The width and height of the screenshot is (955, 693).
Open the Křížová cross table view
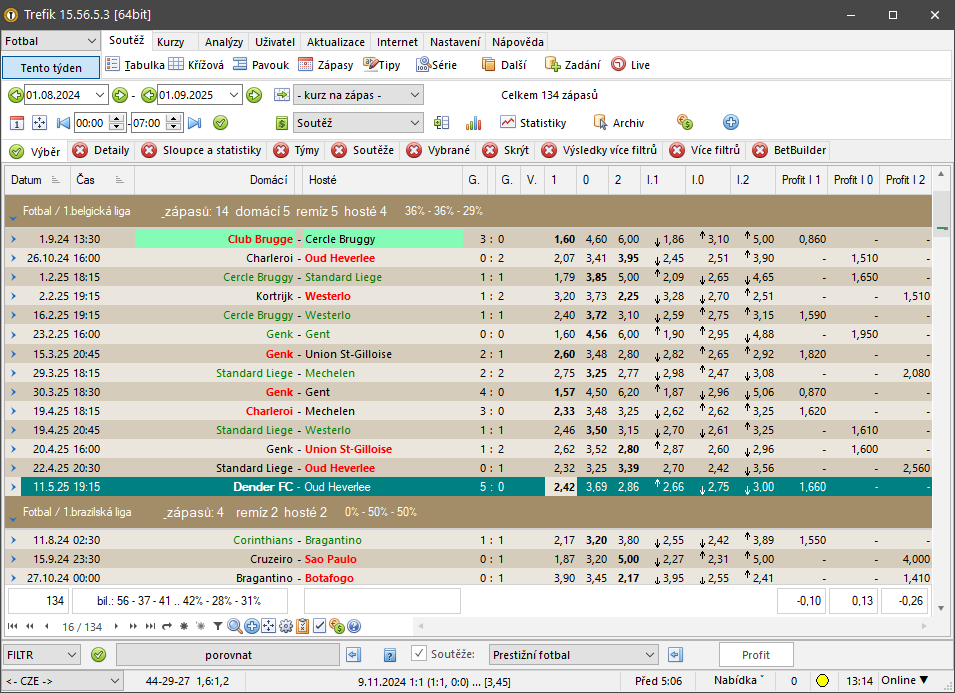click(196, 65)
